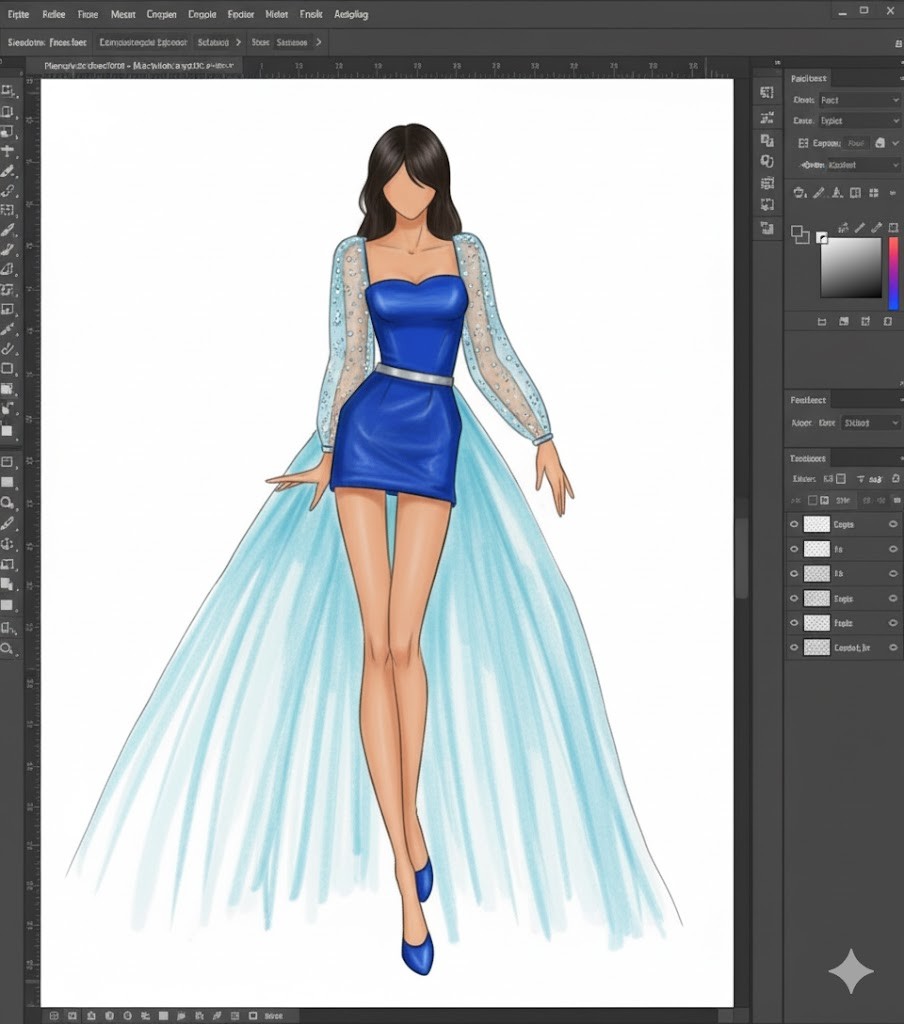Hide the top 'Cogts' layer using its eye icon

coord(795,524)
